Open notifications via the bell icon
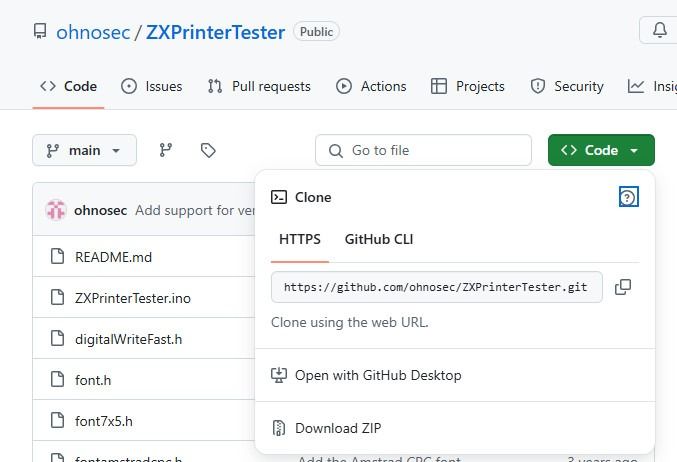Viewport: 677px width, 462px height. tap(659, 30)
